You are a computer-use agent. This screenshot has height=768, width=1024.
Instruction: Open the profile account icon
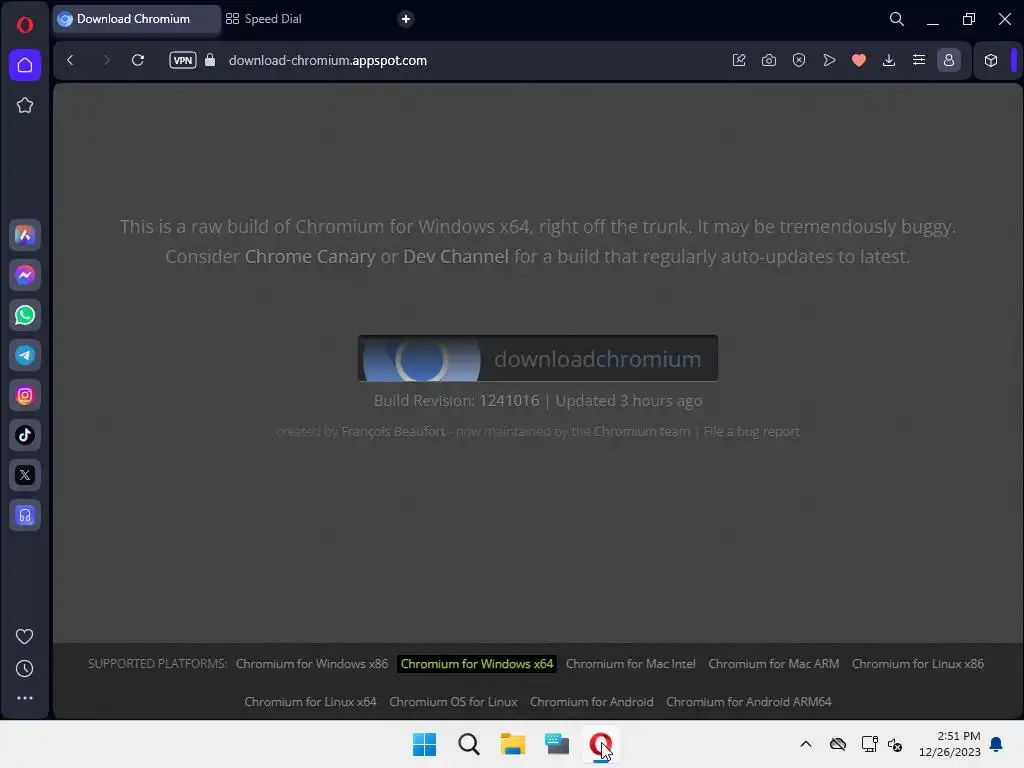(x=949, y=60)
